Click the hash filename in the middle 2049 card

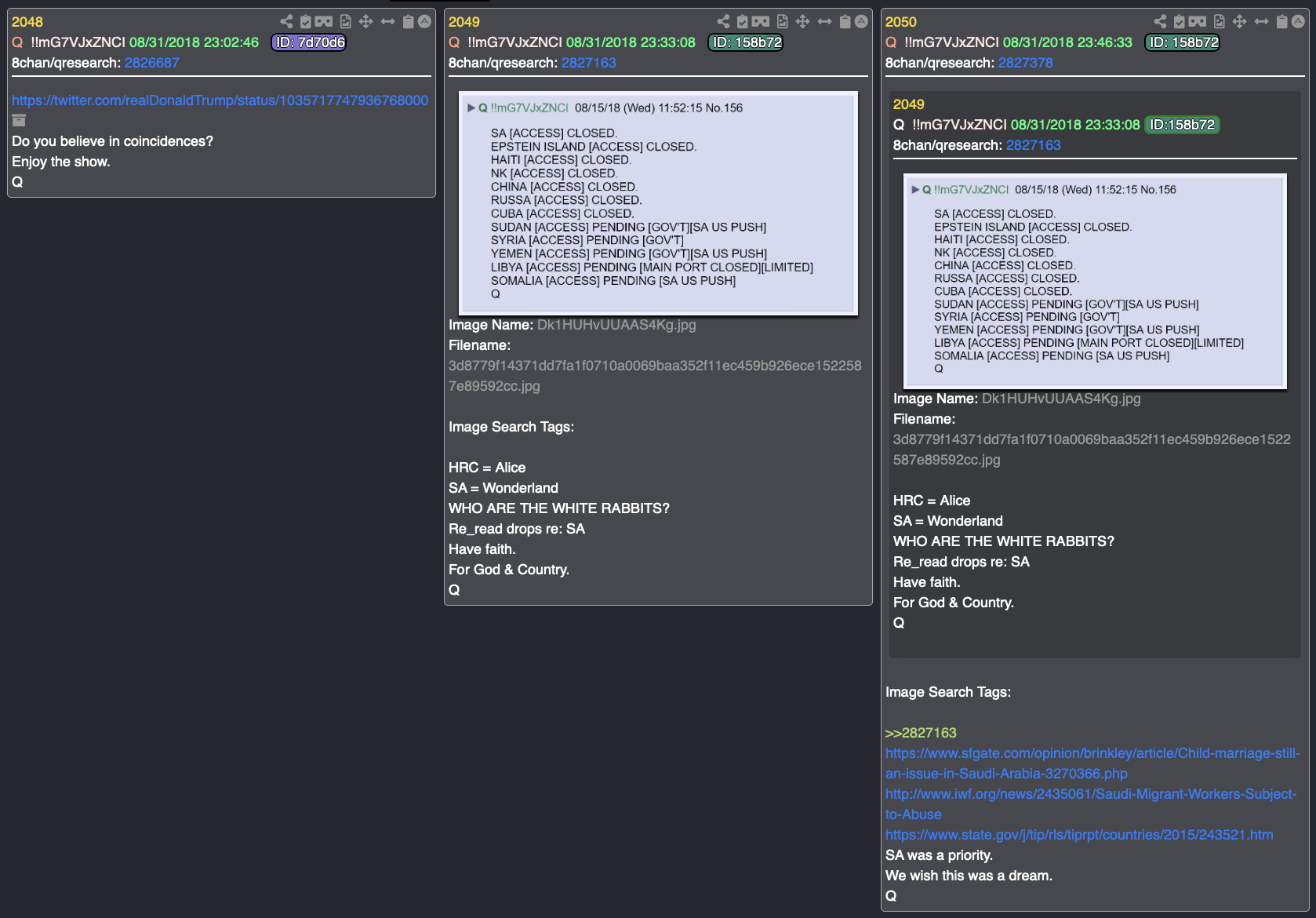click(655, 376)
